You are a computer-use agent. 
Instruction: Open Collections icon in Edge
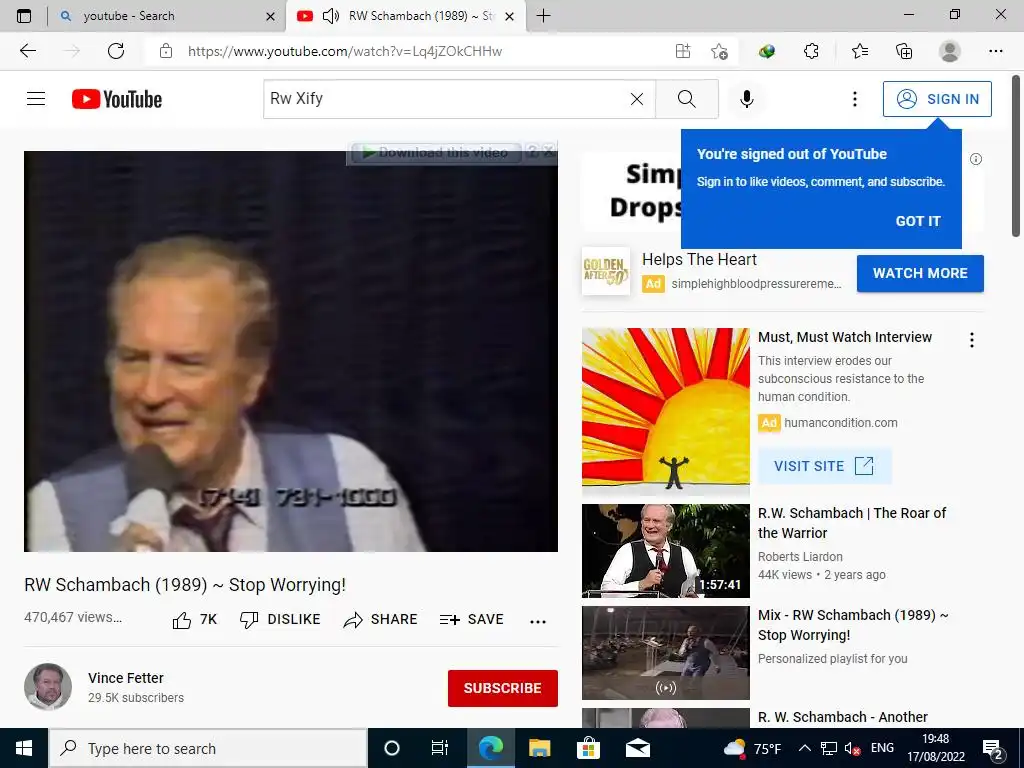tap(904, 51)
